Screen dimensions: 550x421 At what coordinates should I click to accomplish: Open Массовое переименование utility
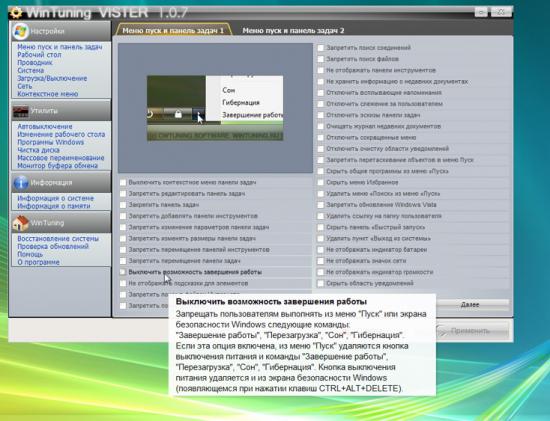(x=61, y=158)
